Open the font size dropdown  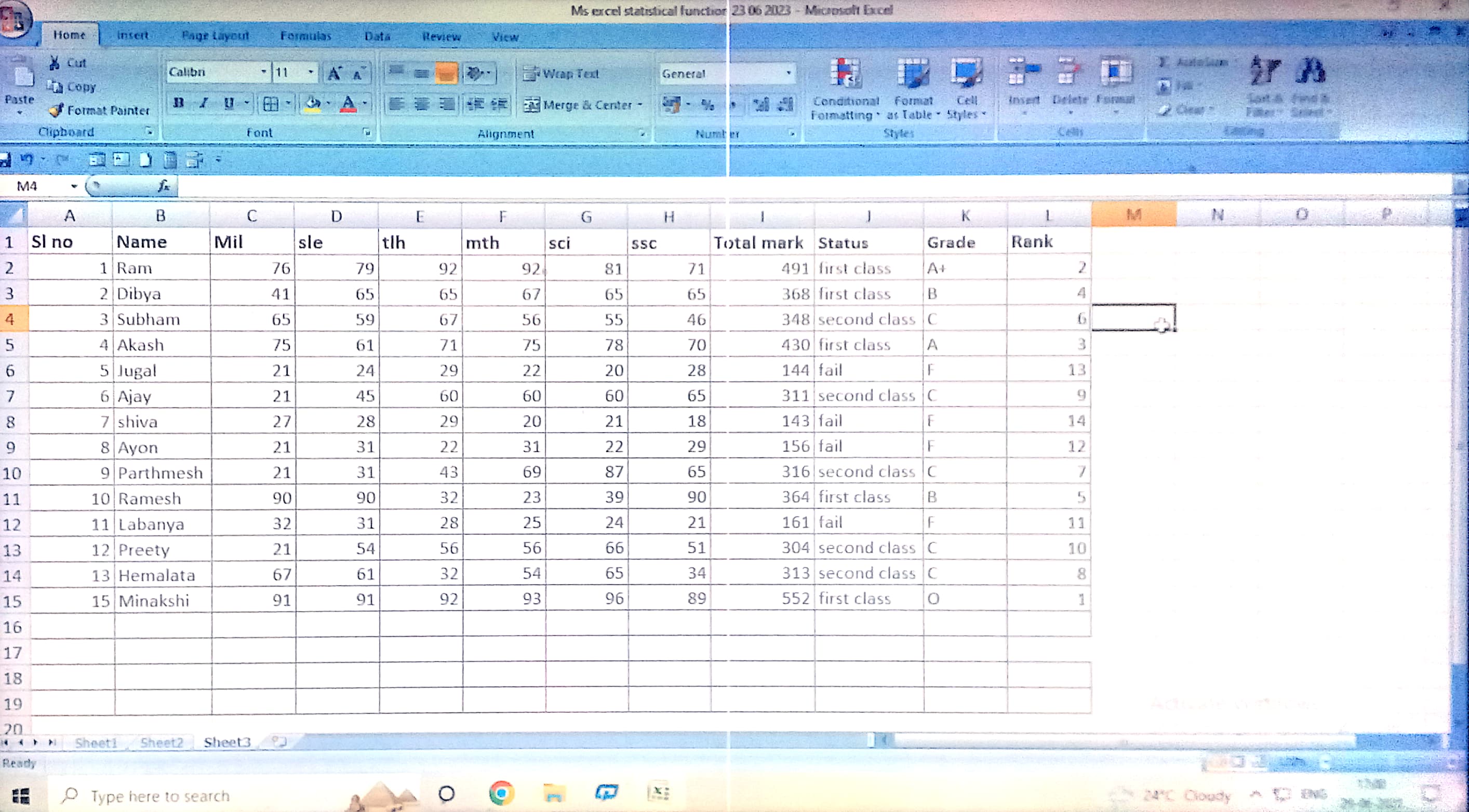(x=311, y=72)
